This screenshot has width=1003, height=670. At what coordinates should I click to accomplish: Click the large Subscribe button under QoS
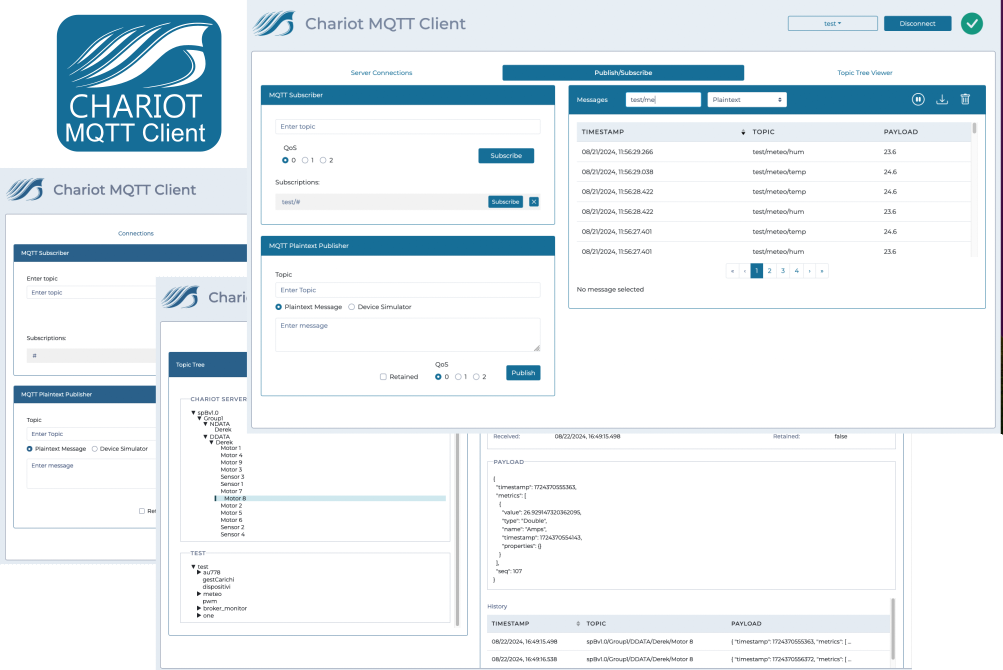506,156
